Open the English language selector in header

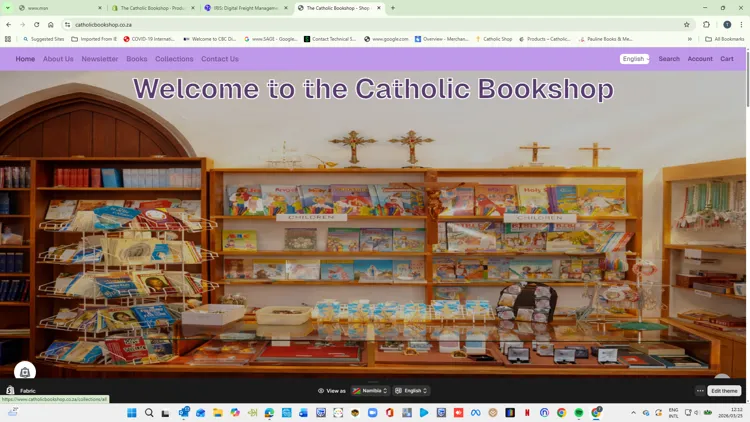(x=634, y=59)
